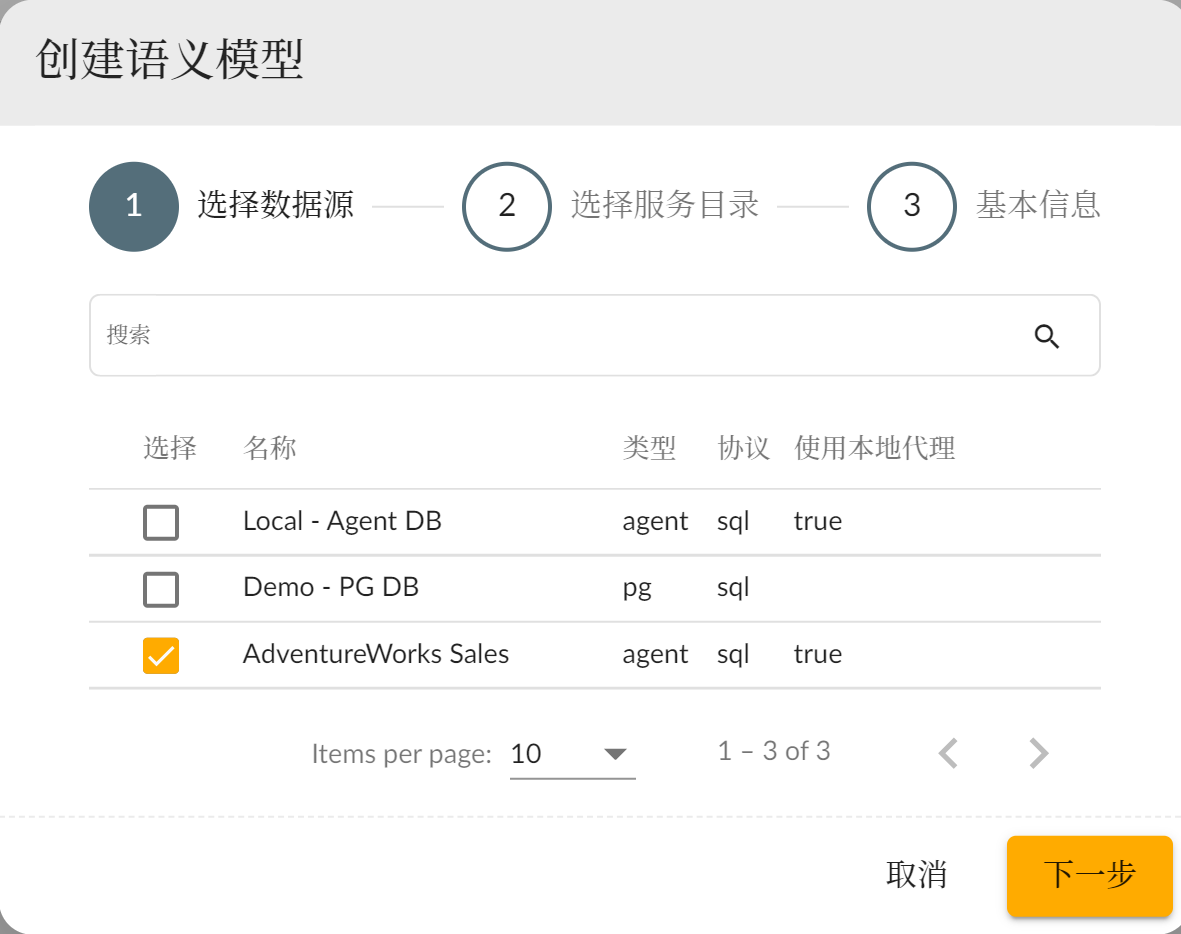Viewport: 1181px width, 934px height.
Task: Select the Demo - PG DB checkbox
Action: [x=161, y=589]
